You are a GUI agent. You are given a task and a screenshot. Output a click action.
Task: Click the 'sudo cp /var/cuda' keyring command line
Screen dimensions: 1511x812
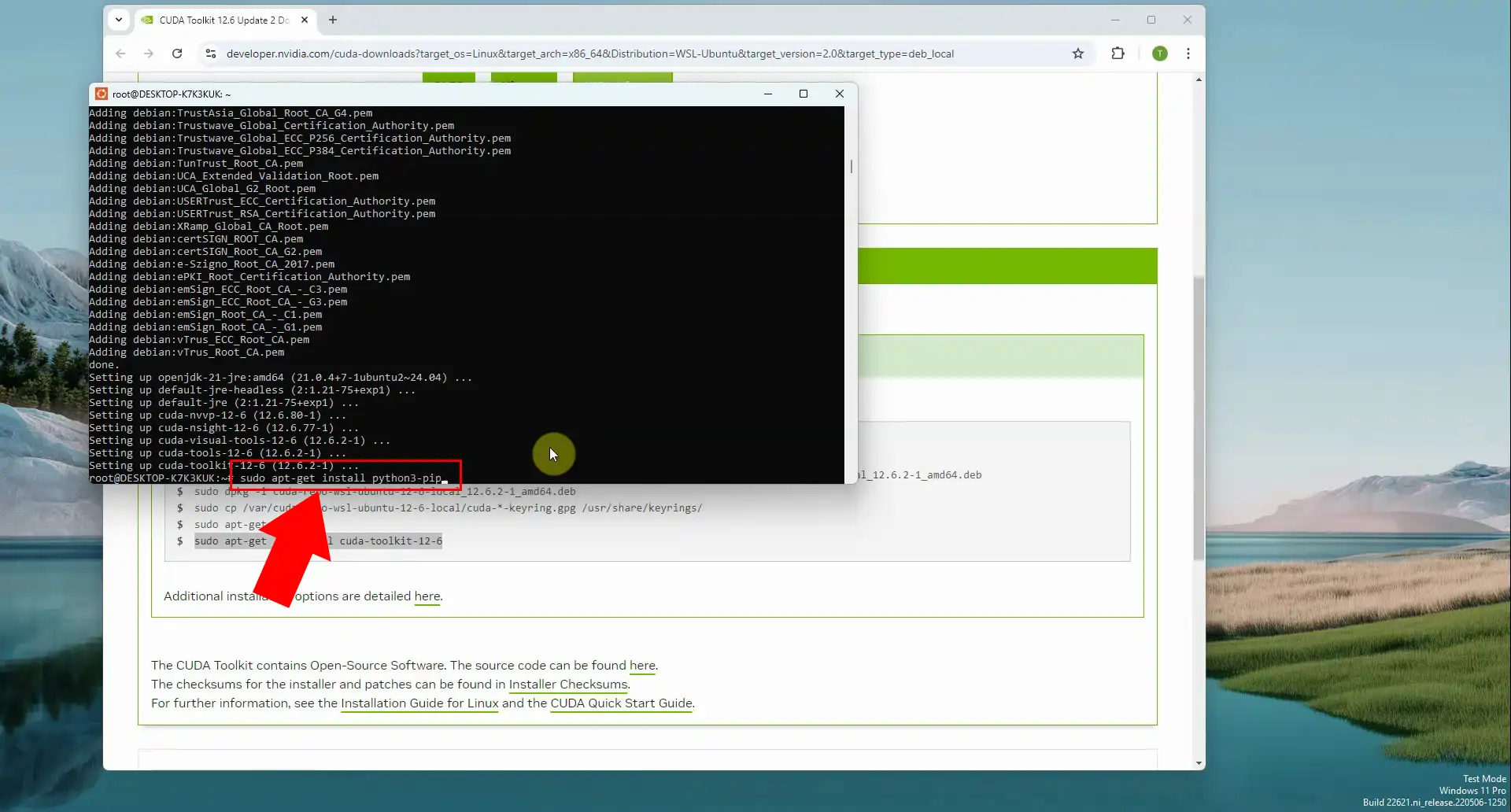pyautogui.click(x=448, y=508)
